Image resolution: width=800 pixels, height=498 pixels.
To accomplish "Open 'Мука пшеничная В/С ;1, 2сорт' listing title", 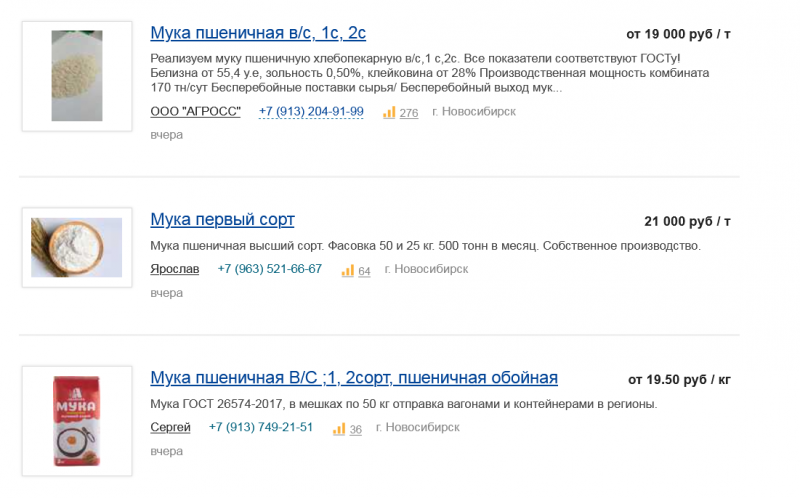I will pyautogui.click(x=354, y=378).
